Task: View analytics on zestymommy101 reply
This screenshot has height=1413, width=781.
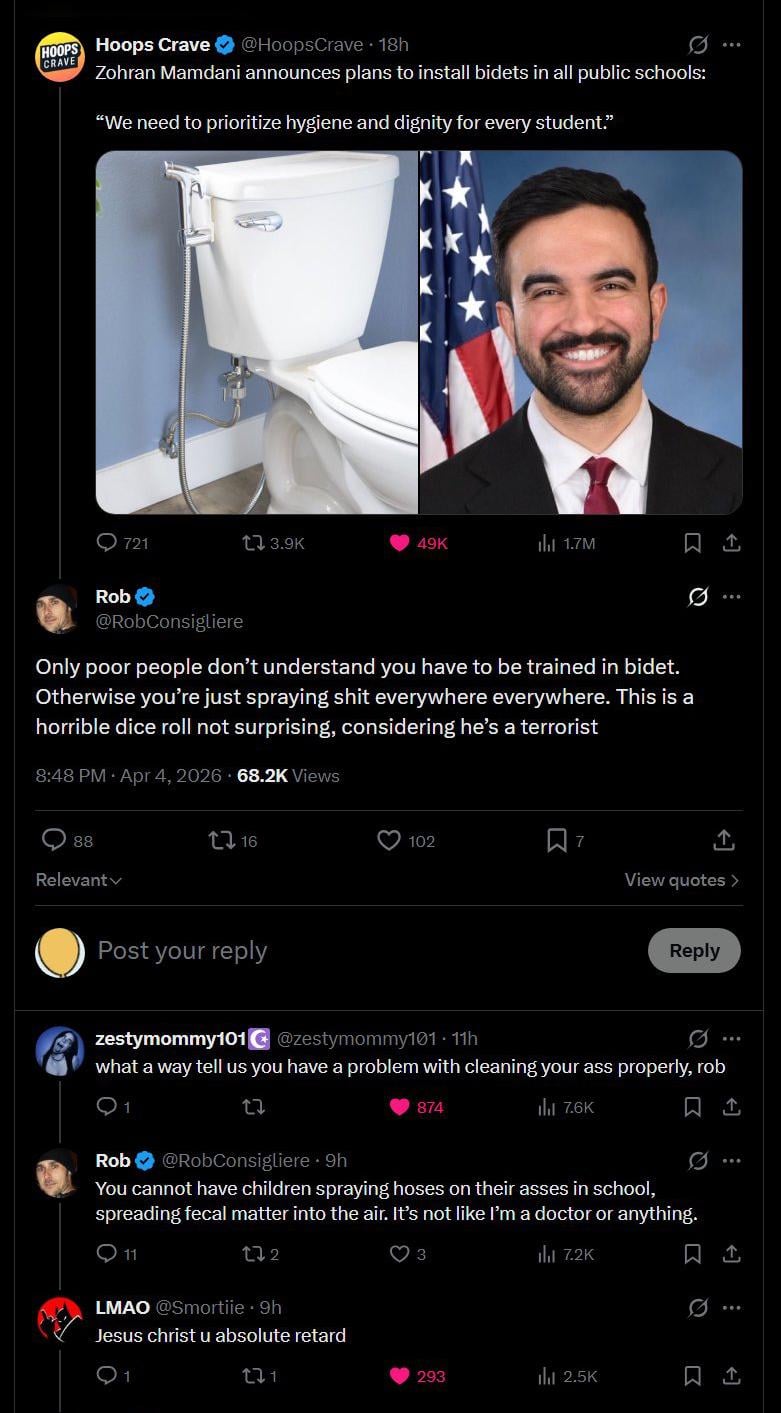Action: pos(565,1107)
